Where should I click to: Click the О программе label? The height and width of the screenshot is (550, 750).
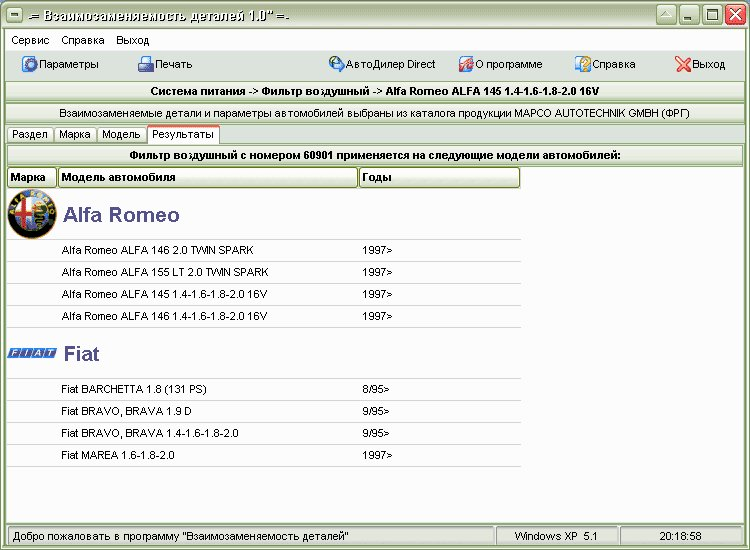coord(509,64)
